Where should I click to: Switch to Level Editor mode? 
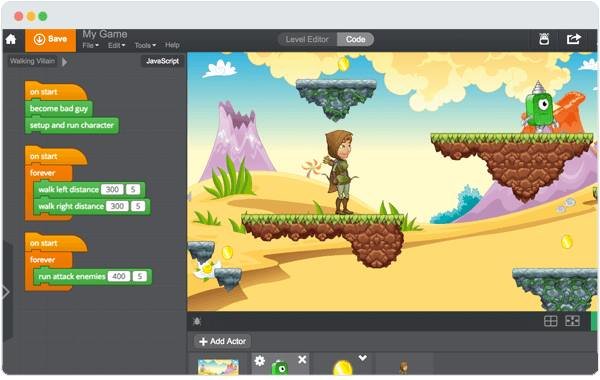(307, 39)
